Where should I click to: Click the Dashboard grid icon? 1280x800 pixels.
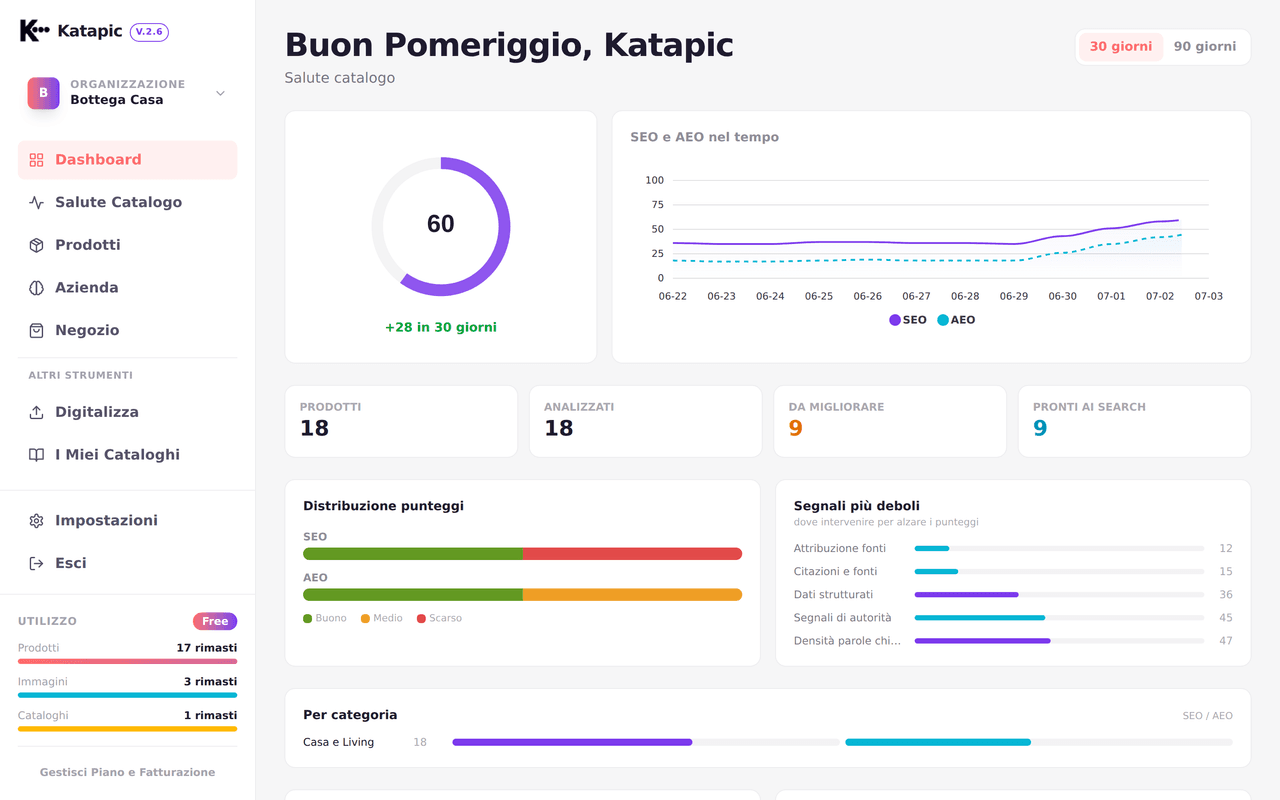37,160
